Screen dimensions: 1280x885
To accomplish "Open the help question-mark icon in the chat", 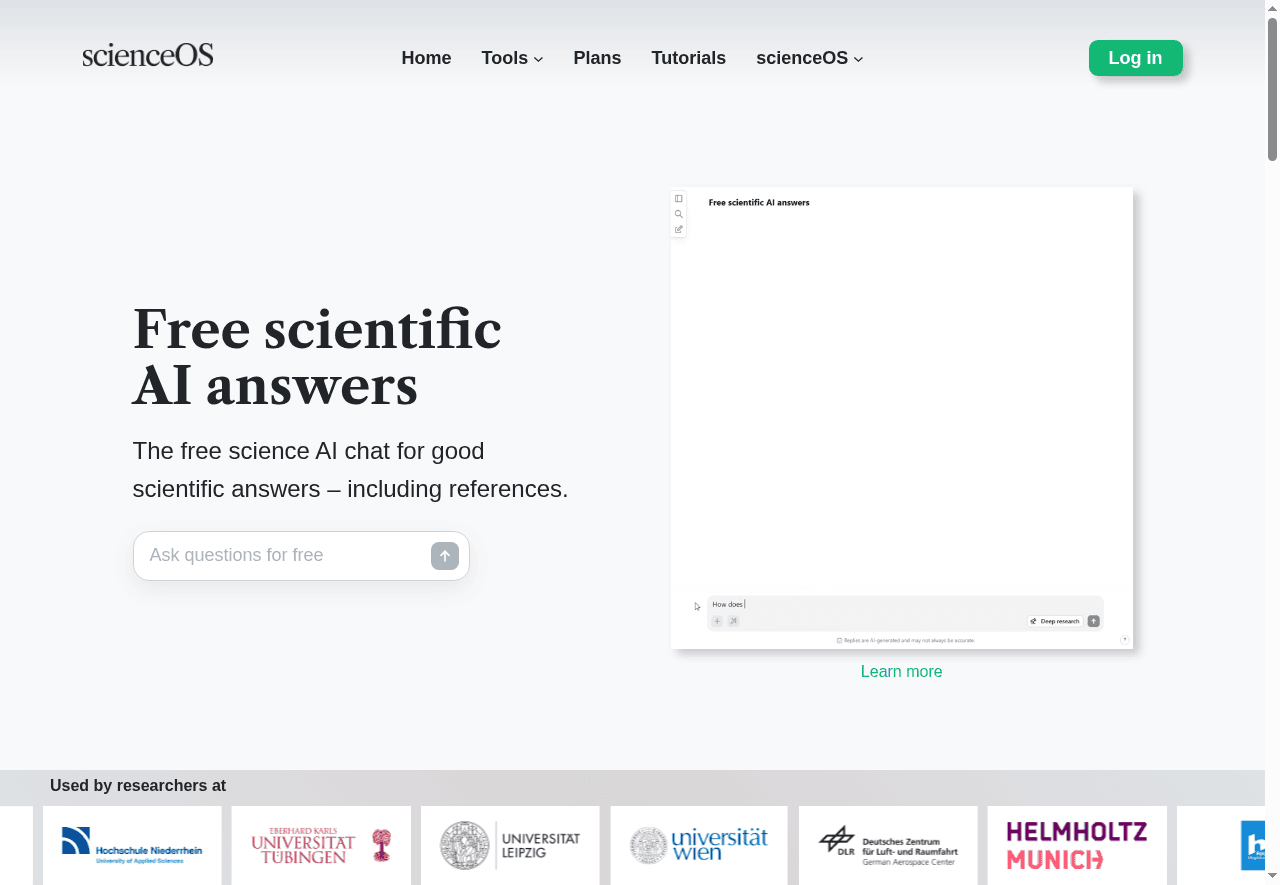I will [1124, 638].
